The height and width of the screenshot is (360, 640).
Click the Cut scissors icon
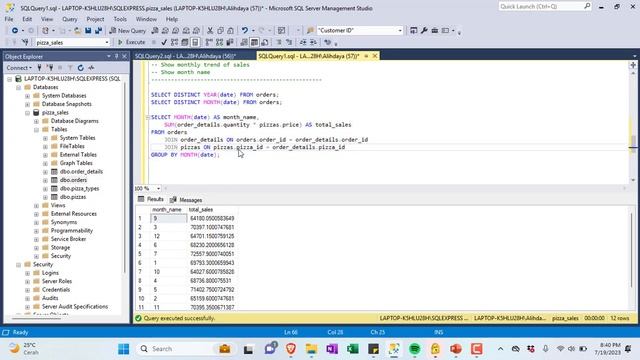(210, 31)
